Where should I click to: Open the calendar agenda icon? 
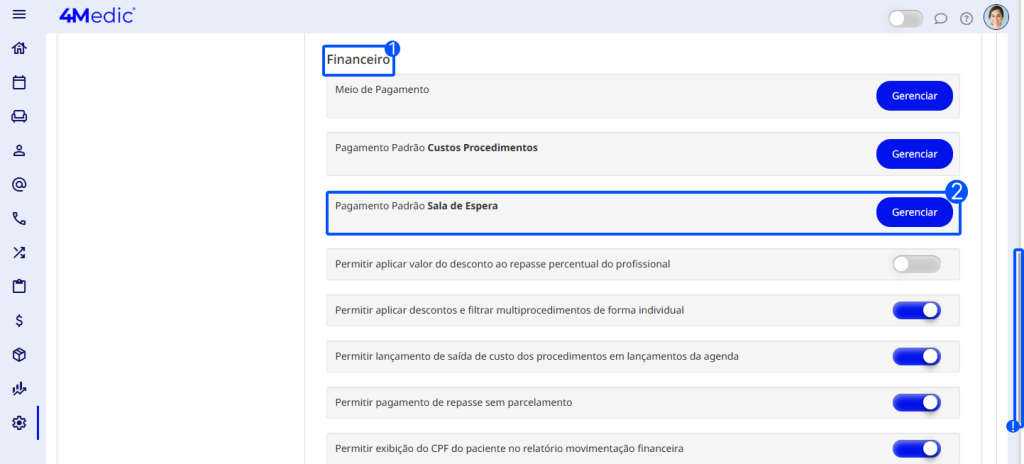coord(19,83)
